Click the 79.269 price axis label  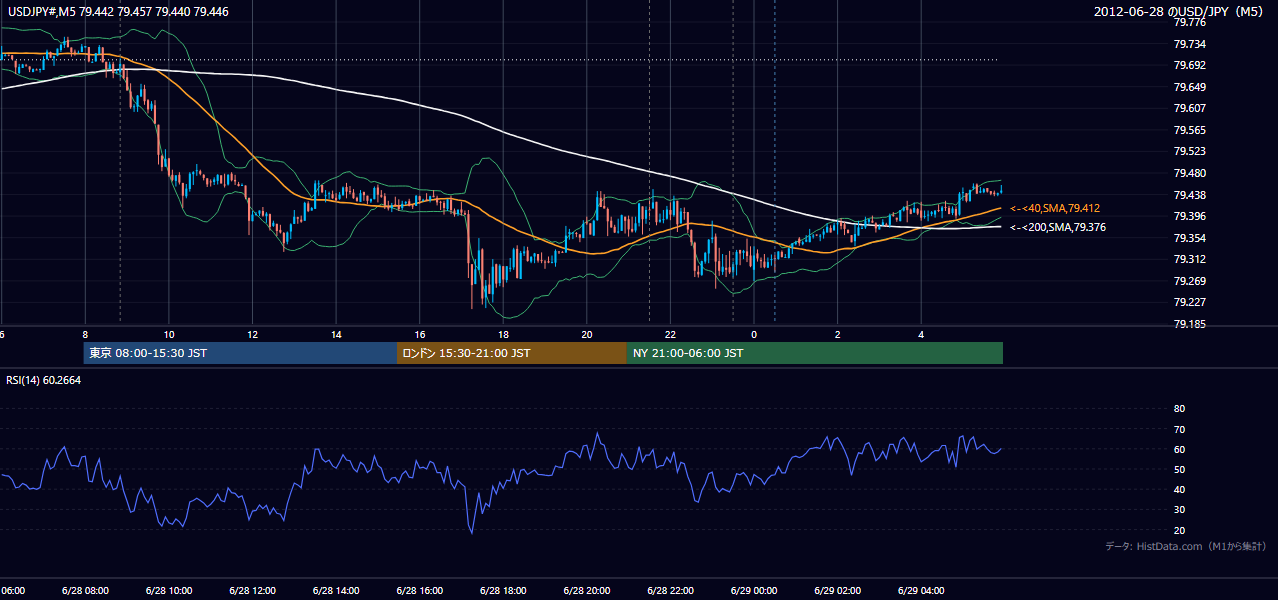tap(1188, 281)
